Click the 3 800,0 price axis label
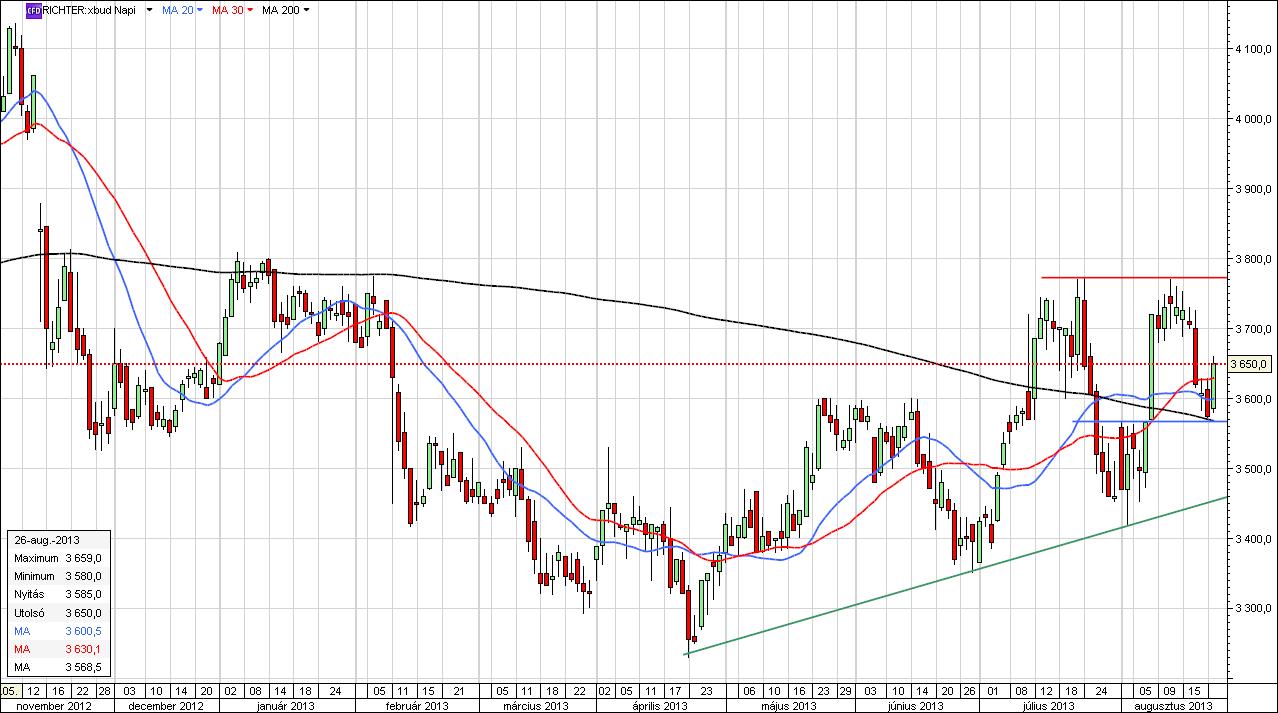This screenshot has width=1278, height=713. (x=1253, y=258)
